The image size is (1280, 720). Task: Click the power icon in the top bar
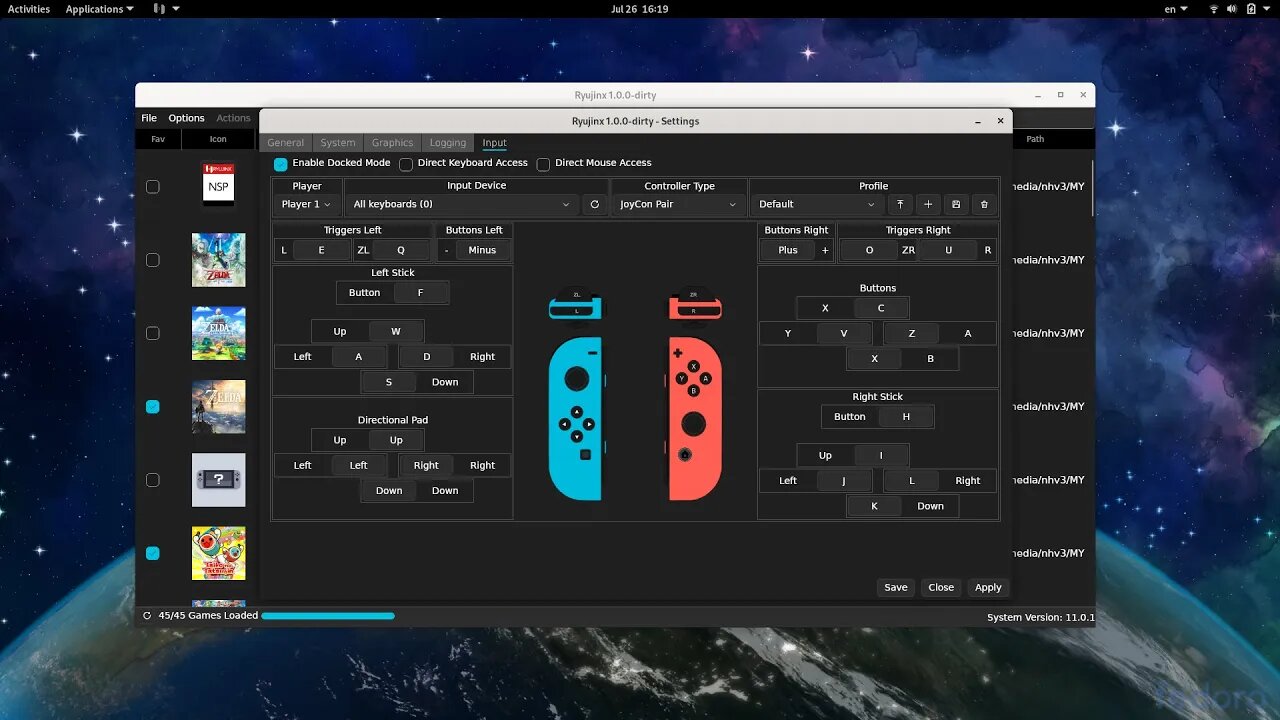(1251, 9)
